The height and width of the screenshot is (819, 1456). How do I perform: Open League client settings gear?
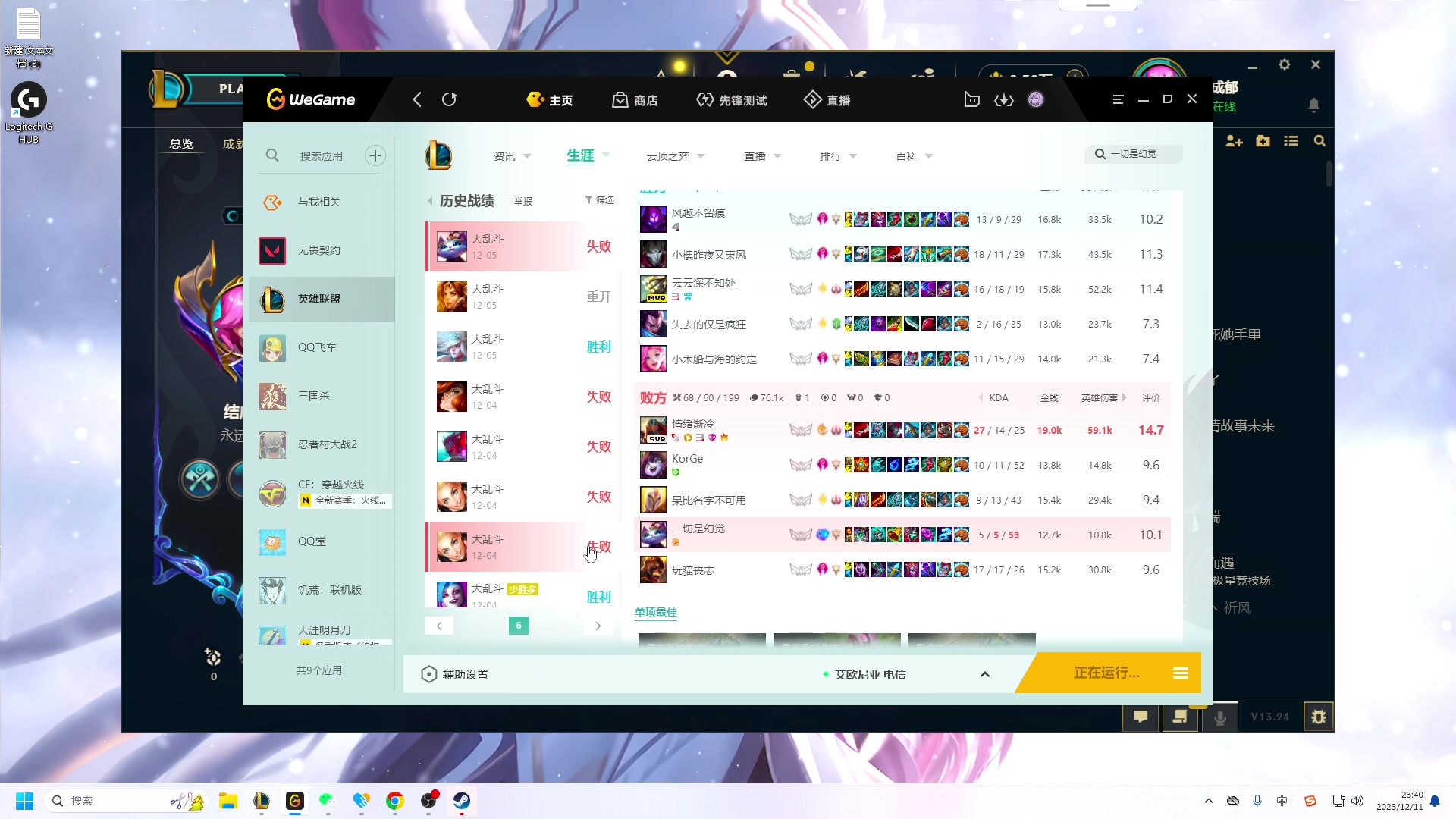(x=1285, y=65)
